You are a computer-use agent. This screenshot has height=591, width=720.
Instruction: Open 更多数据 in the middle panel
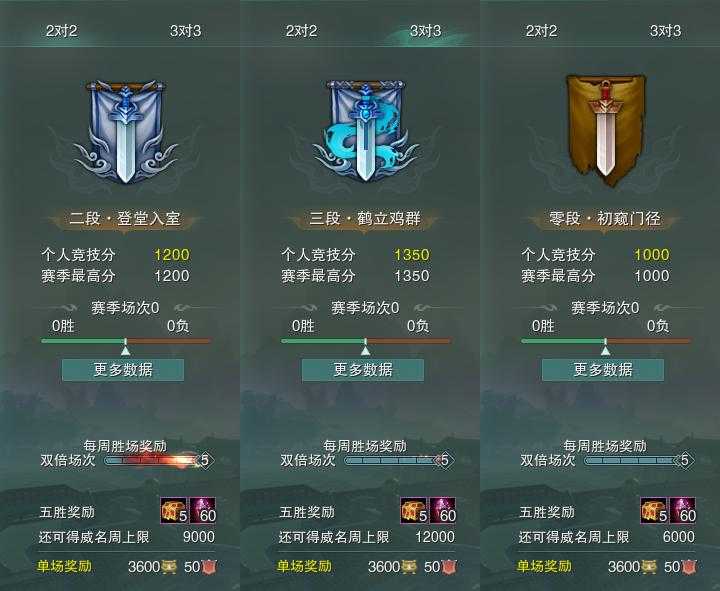pos(363,370)
